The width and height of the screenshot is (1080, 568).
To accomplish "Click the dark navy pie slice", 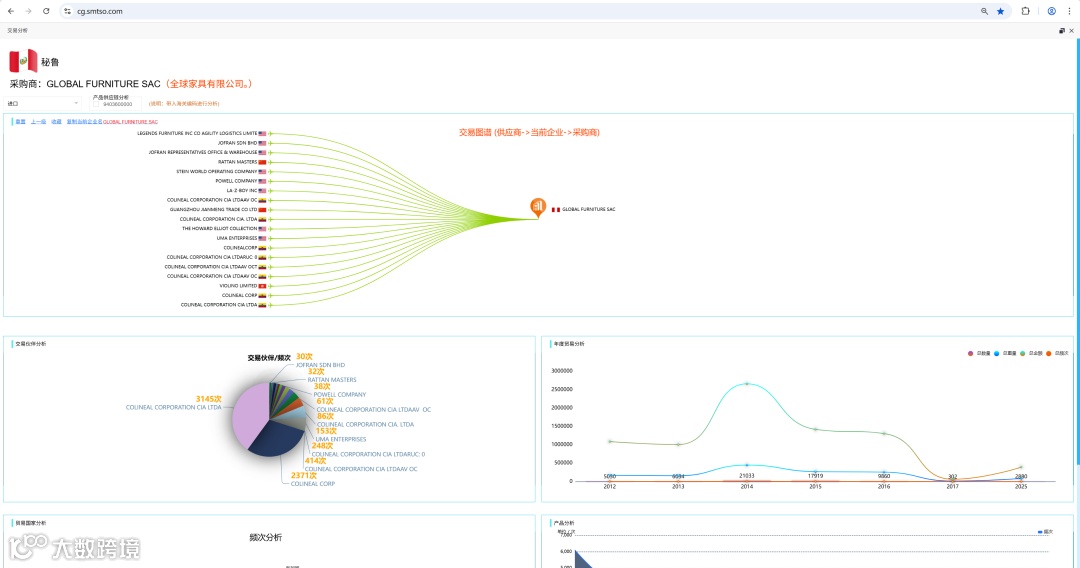I will pyautogui.click(x=276, y=439).
